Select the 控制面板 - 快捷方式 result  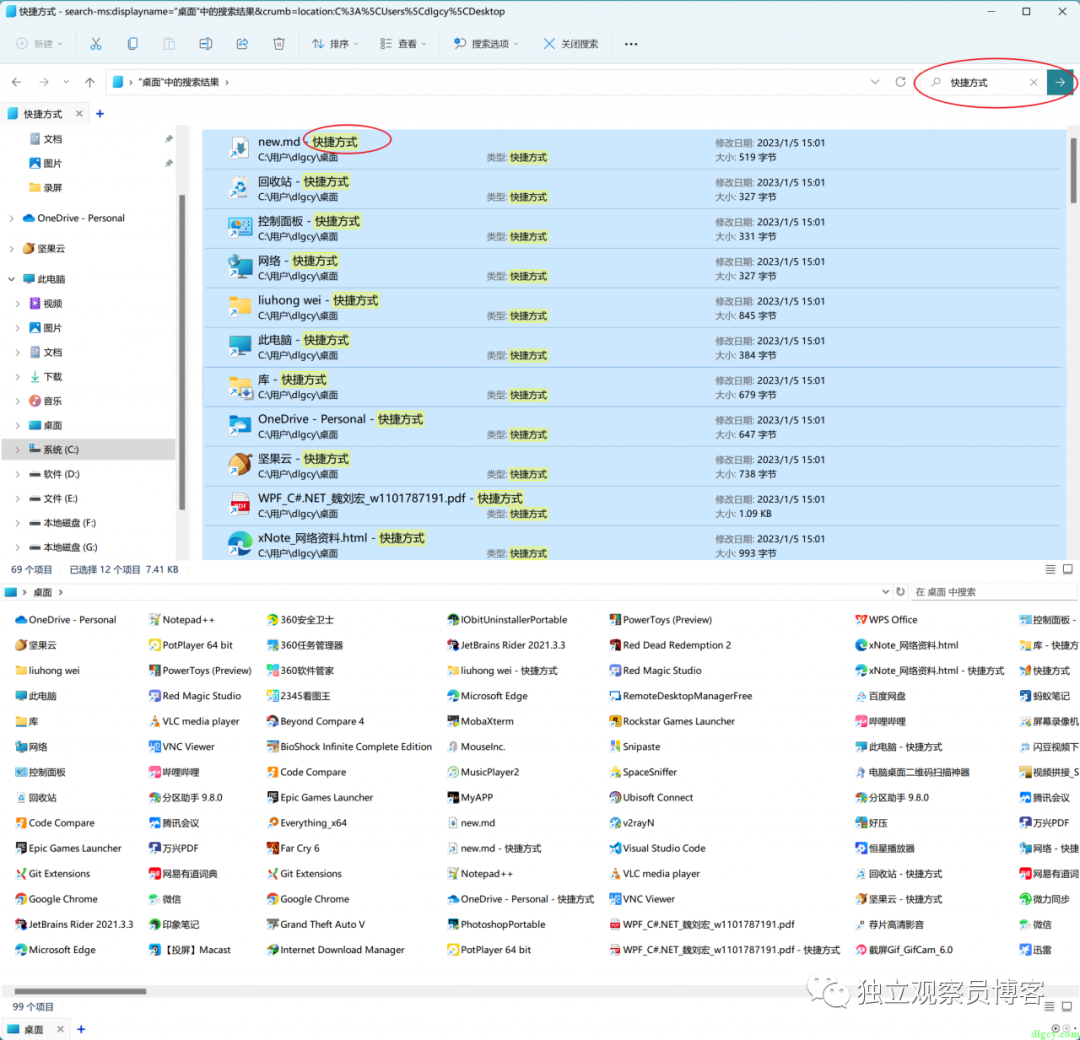[634, 229]
